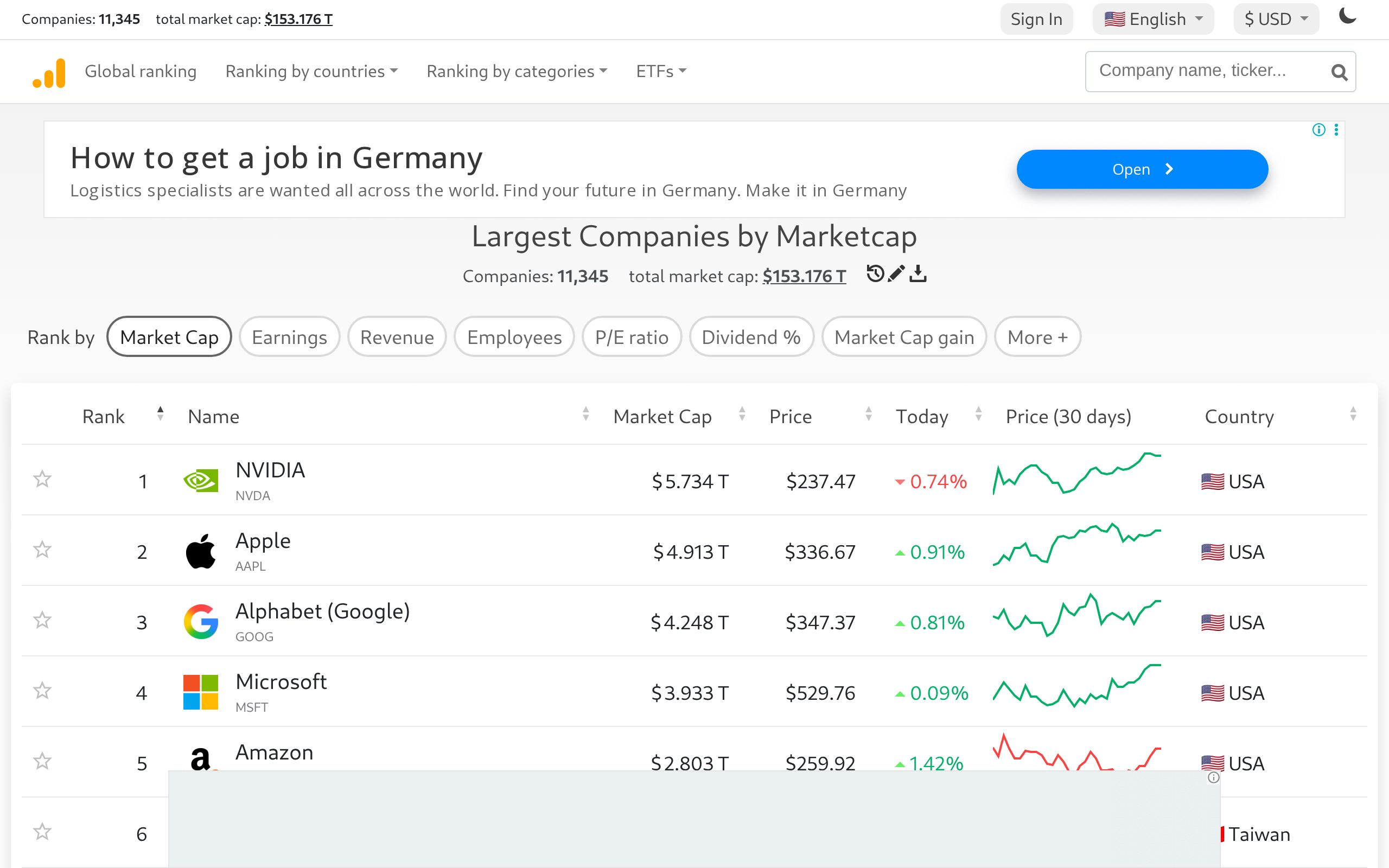Favorite Microsoft with its star icon
The height and width of the screenshot is (868, 1389).
[42, 691]
